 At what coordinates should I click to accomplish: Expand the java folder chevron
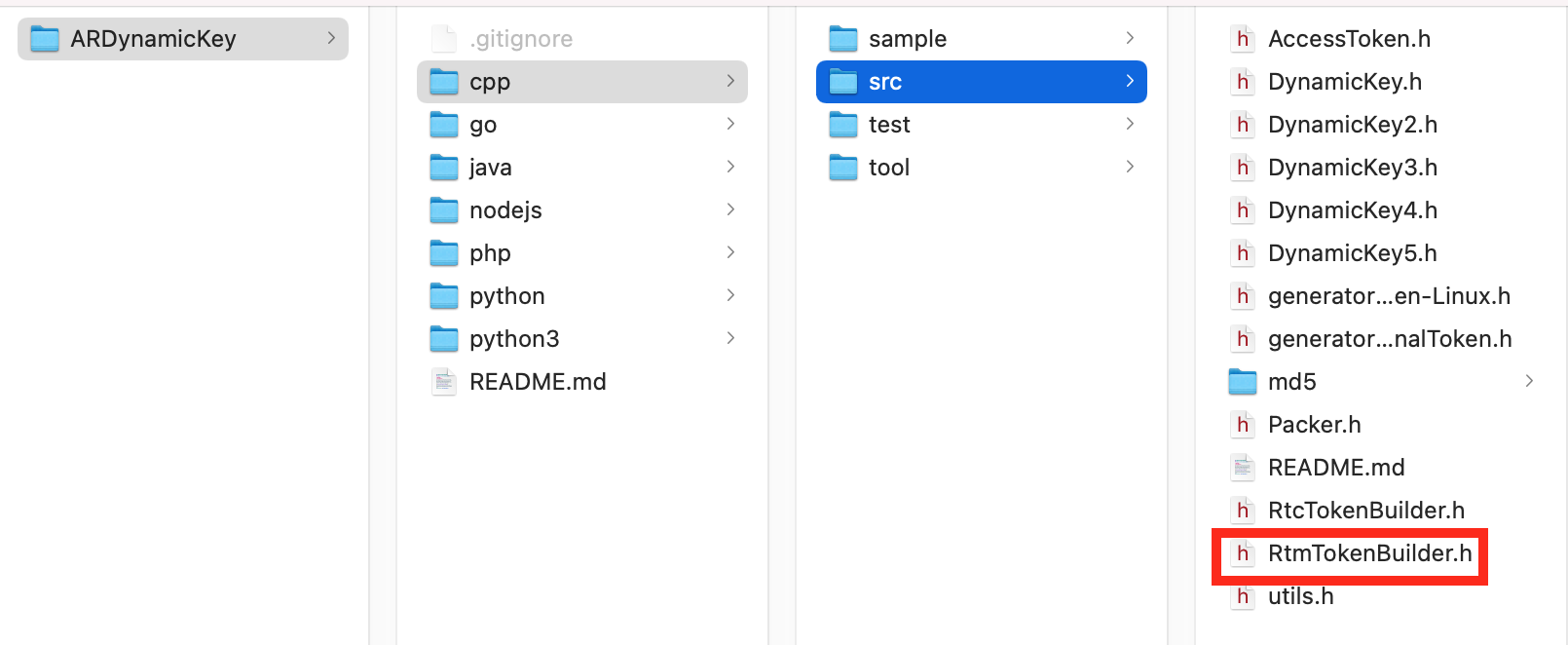coord(730,167)
